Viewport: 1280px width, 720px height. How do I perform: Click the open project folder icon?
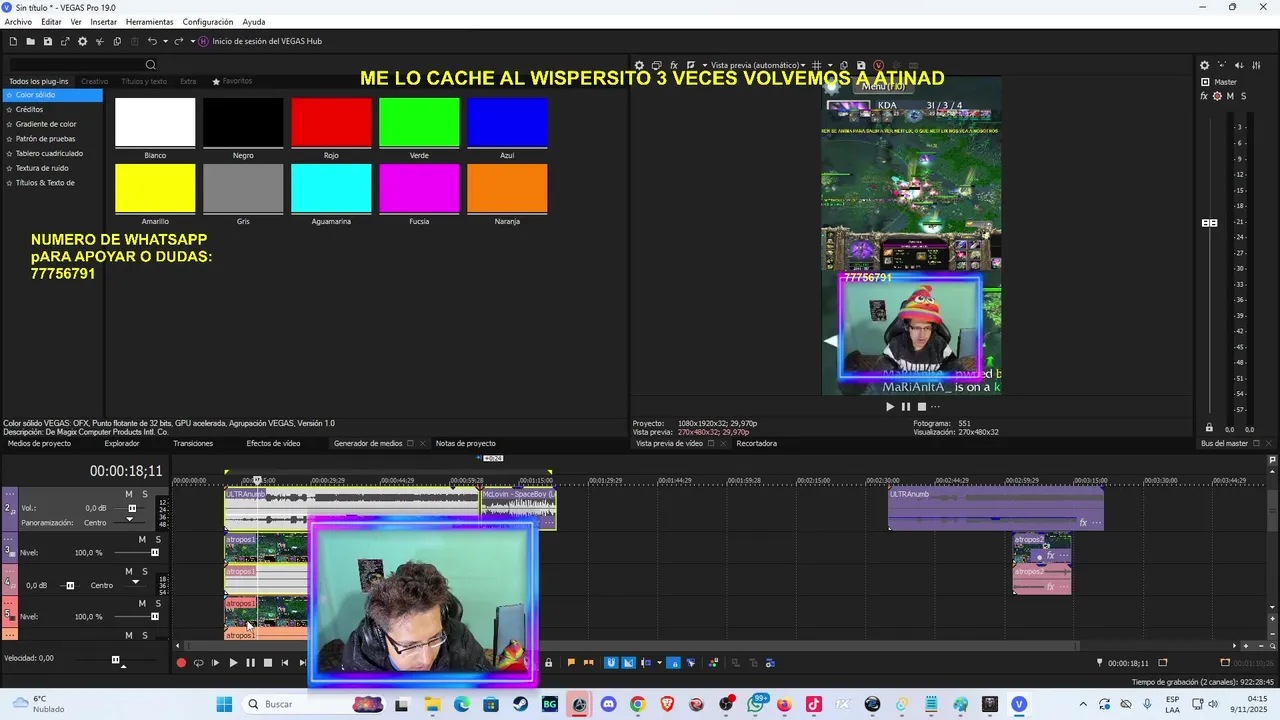click(30, 41)
